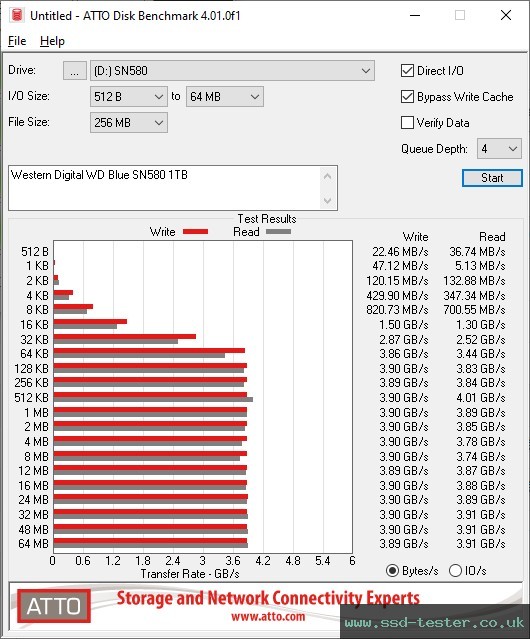Click the drive browse ellipsis button
The width and height of the screenshot is (530, 639).
75,71
